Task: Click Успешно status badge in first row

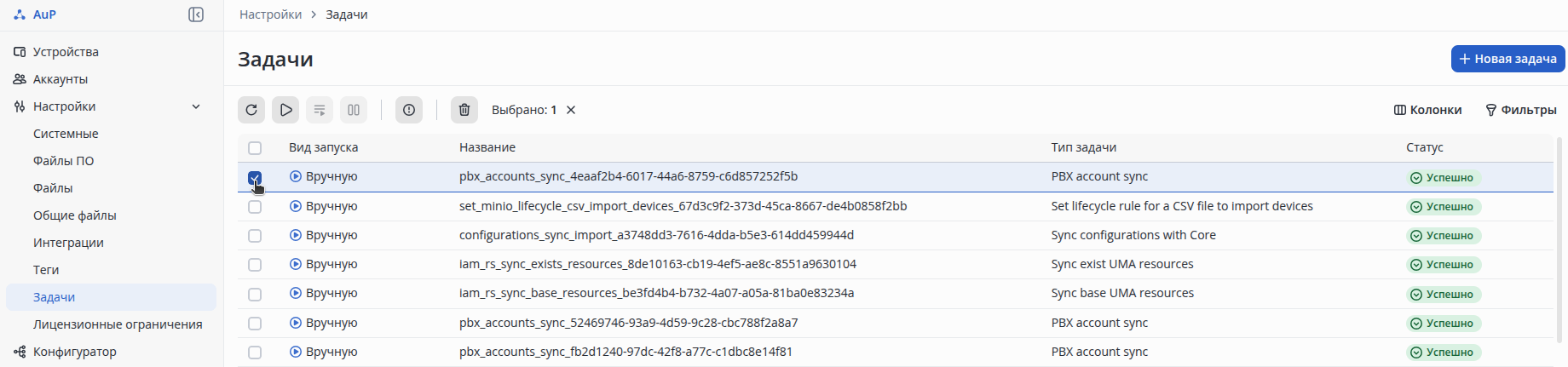Action: [x=1444, y=178]
